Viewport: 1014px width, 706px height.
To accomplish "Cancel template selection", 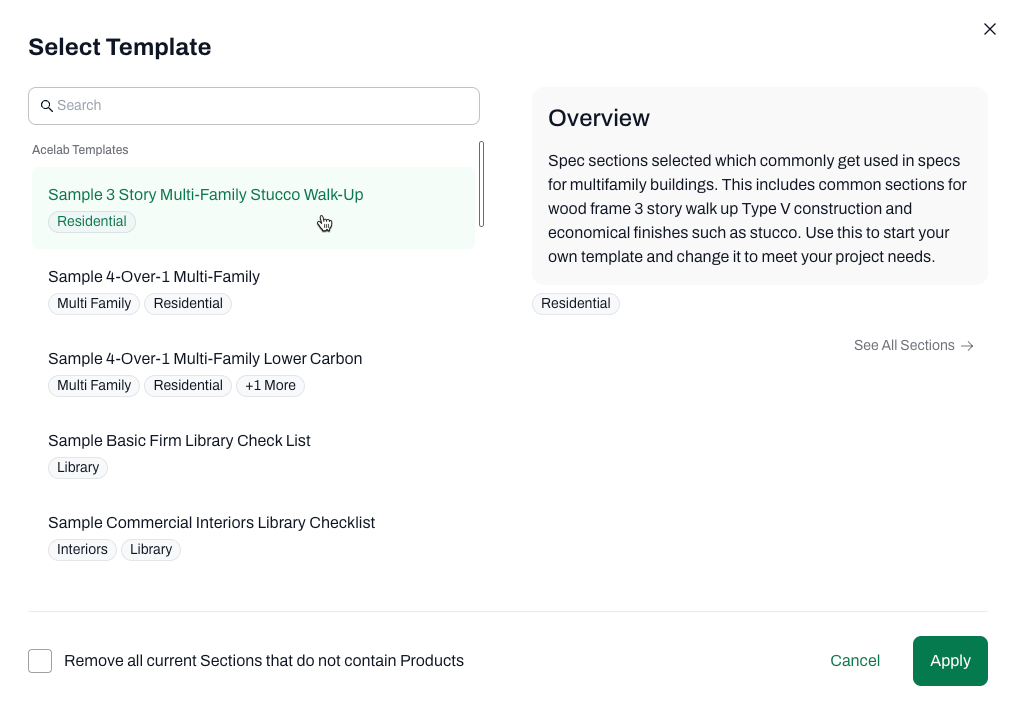I will click(x=855, y=661).
